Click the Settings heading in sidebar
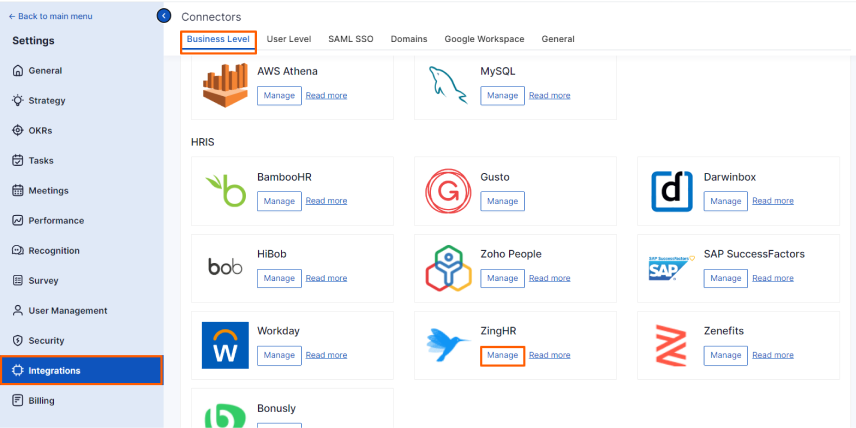The width and height of the screenshot is (856, 428). click(x=33, y=41)
